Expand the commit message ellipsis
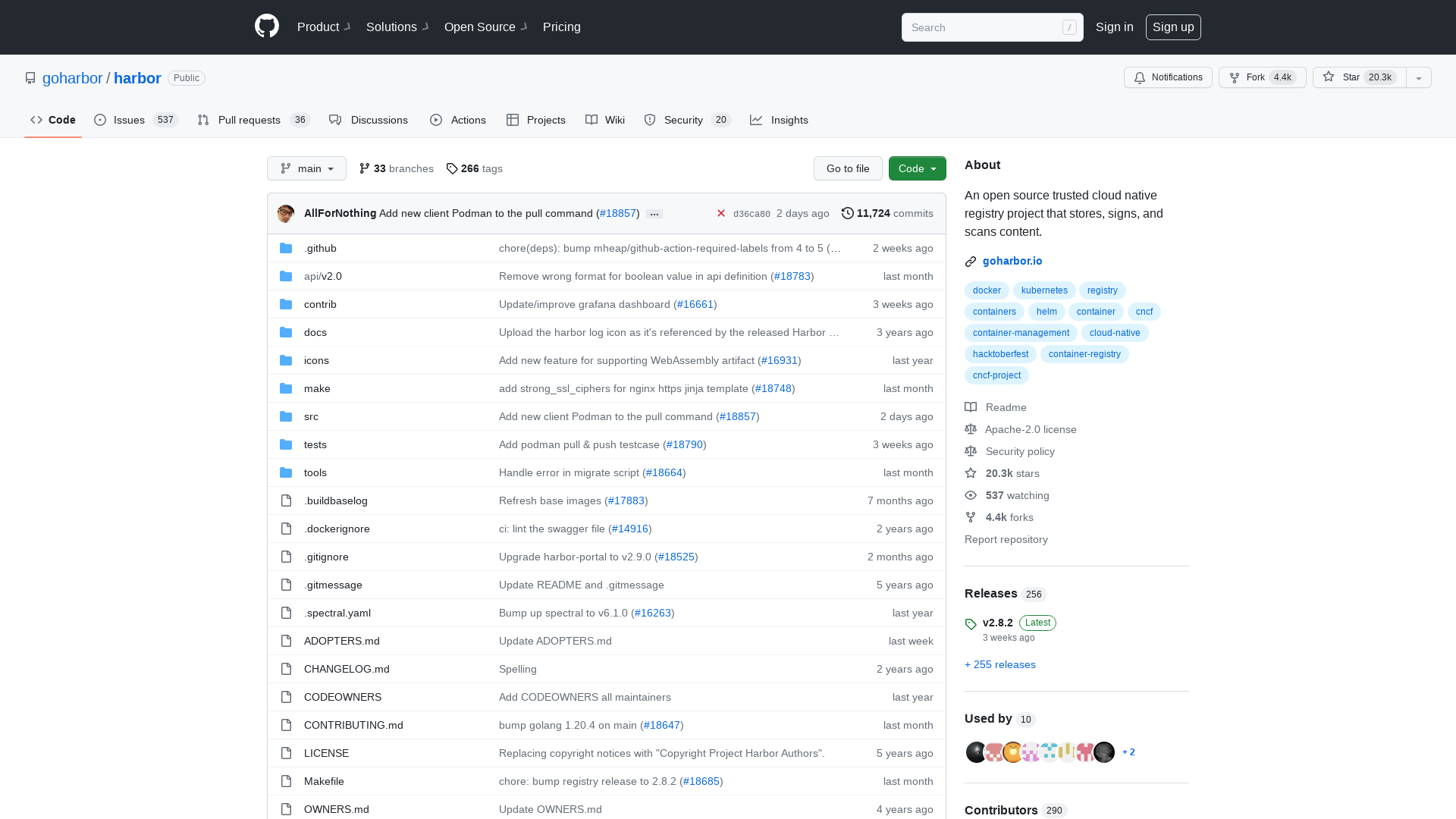The height and width of the screenshot is (819, 1456). pos(654,214)
